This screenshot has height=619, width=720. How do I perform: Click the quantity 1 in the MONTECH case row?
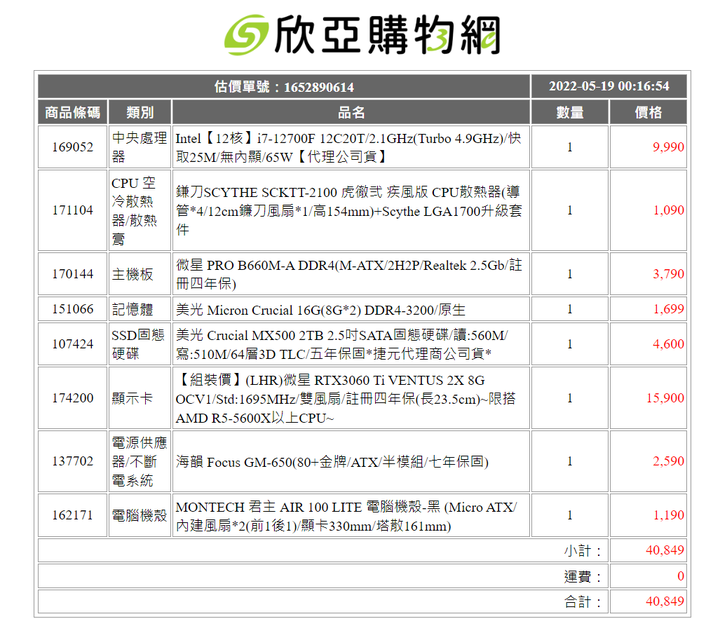(570, 515)
